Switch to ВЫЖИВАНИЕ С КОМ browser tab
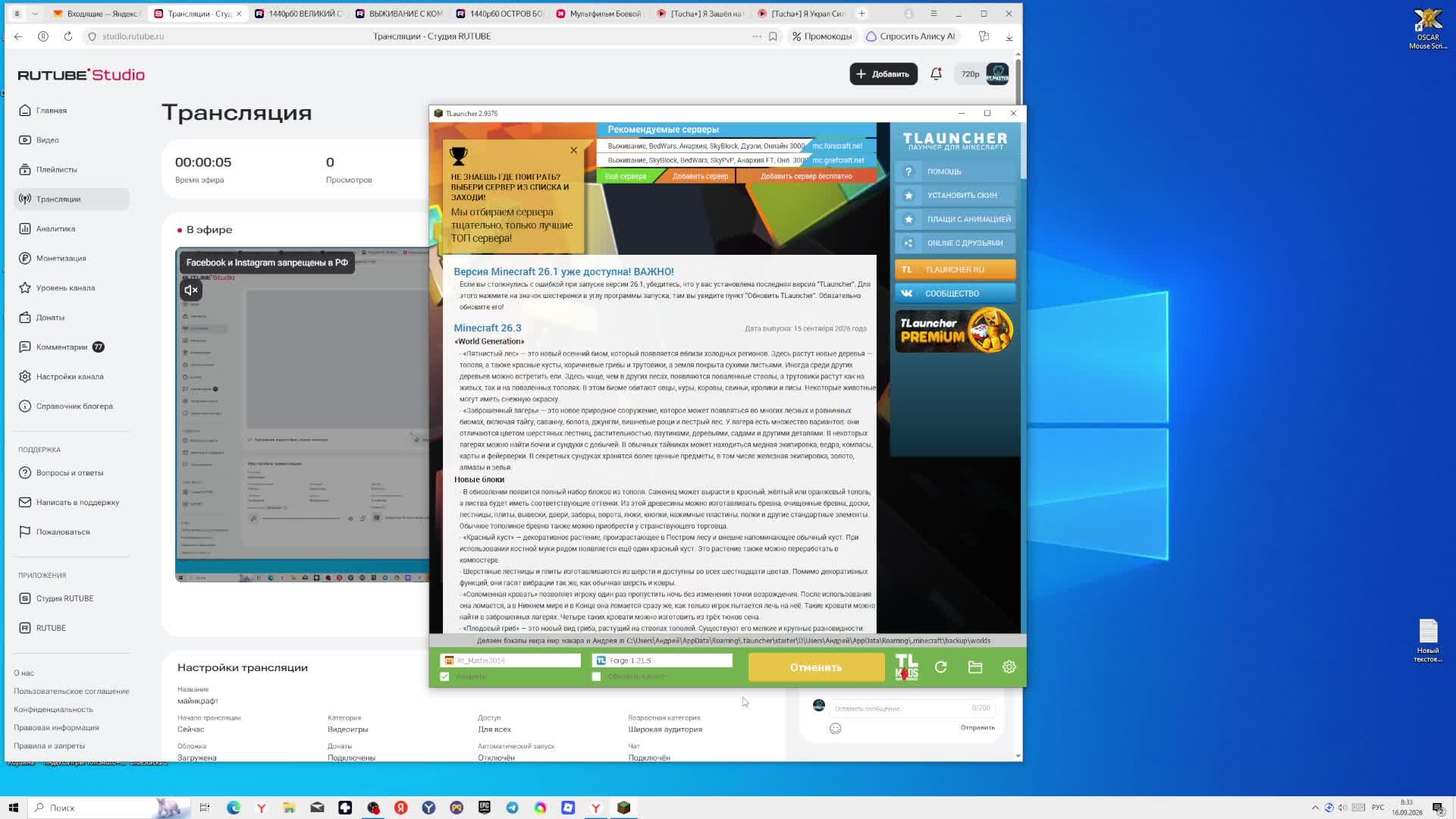The width and height of the screenshot is (1456, 819). point(399,14)
